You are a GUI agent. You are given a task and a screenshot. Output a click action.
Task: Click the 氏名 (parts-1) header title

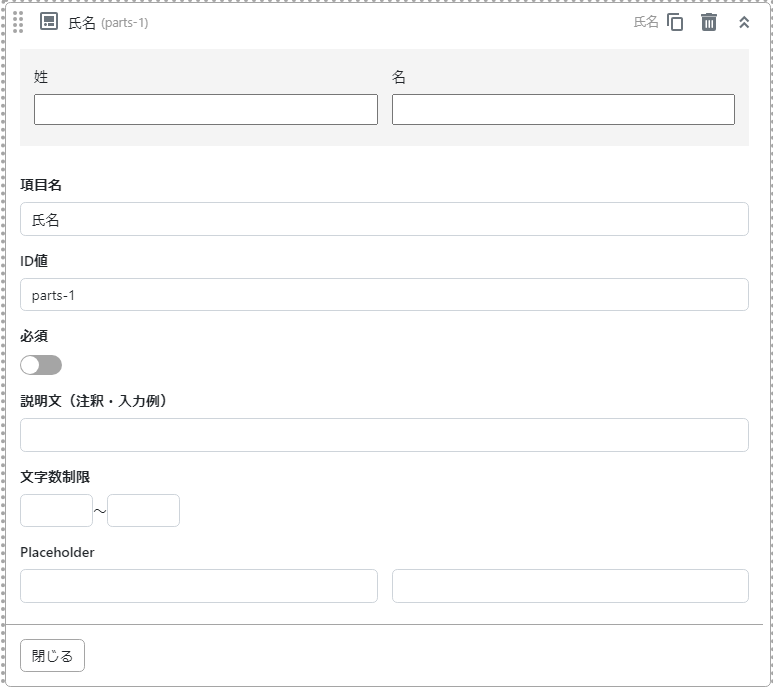click(x=108, y=22)
